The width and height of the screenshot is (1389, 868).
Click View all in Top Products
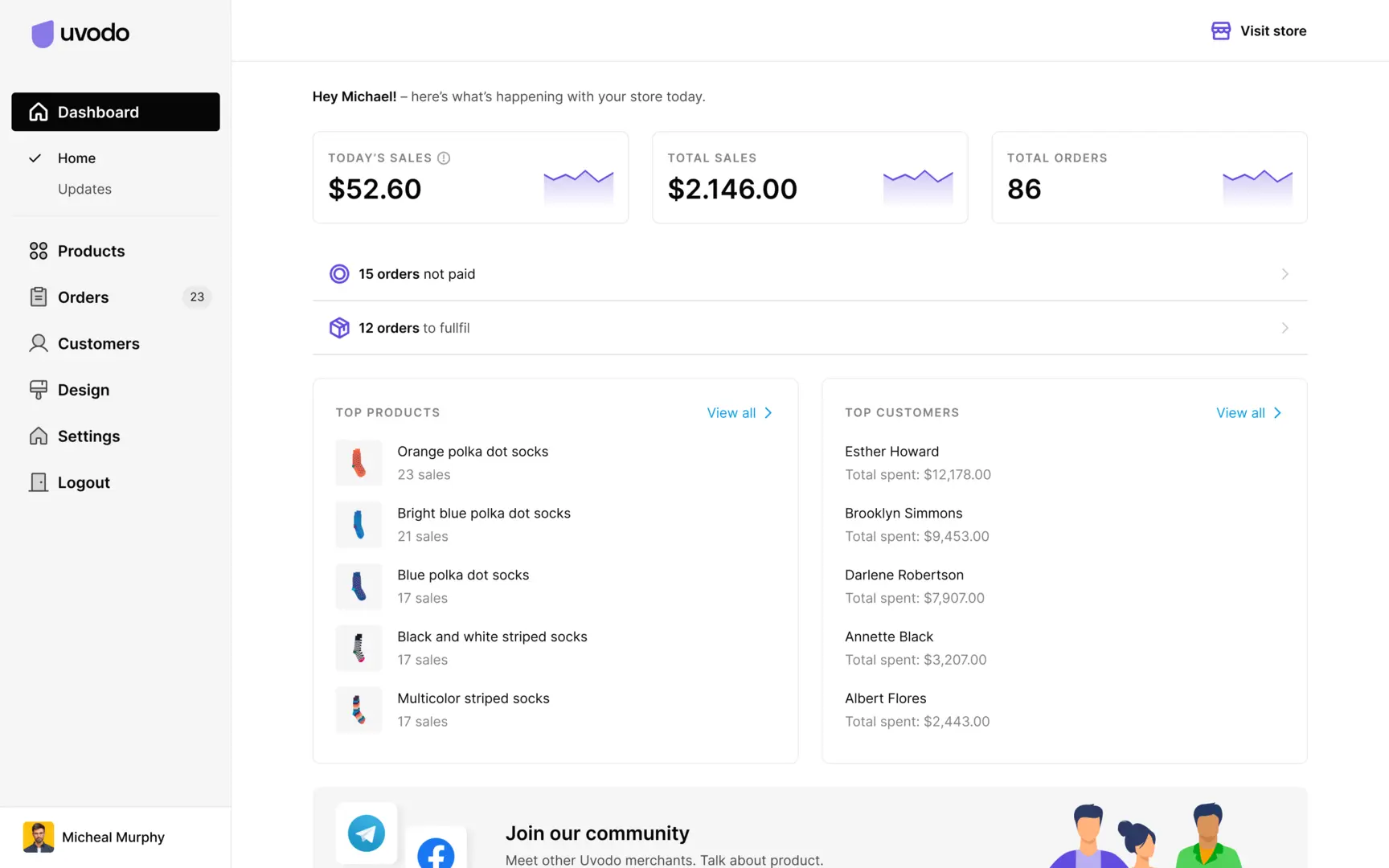731,412
